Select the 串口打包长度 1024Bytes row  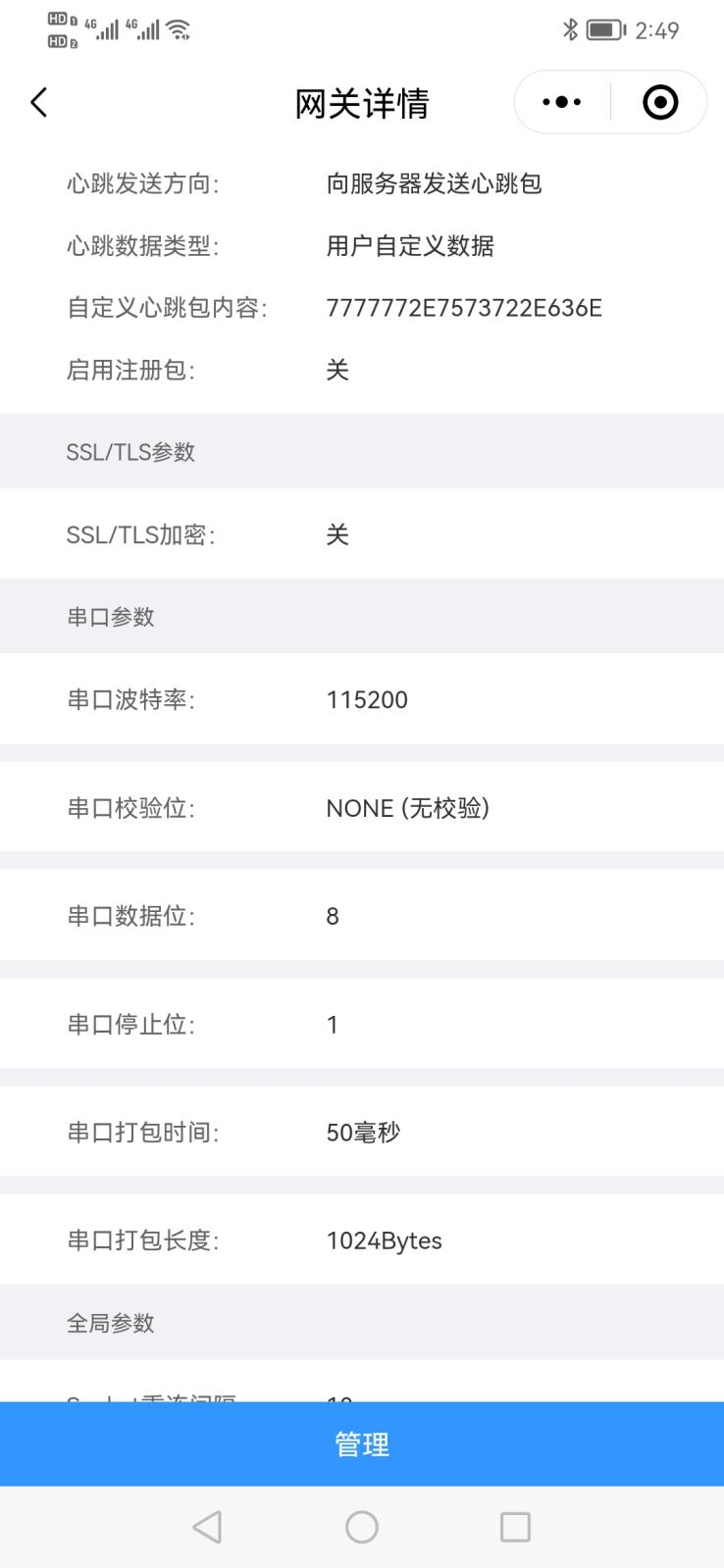(x=362, y=1240)
